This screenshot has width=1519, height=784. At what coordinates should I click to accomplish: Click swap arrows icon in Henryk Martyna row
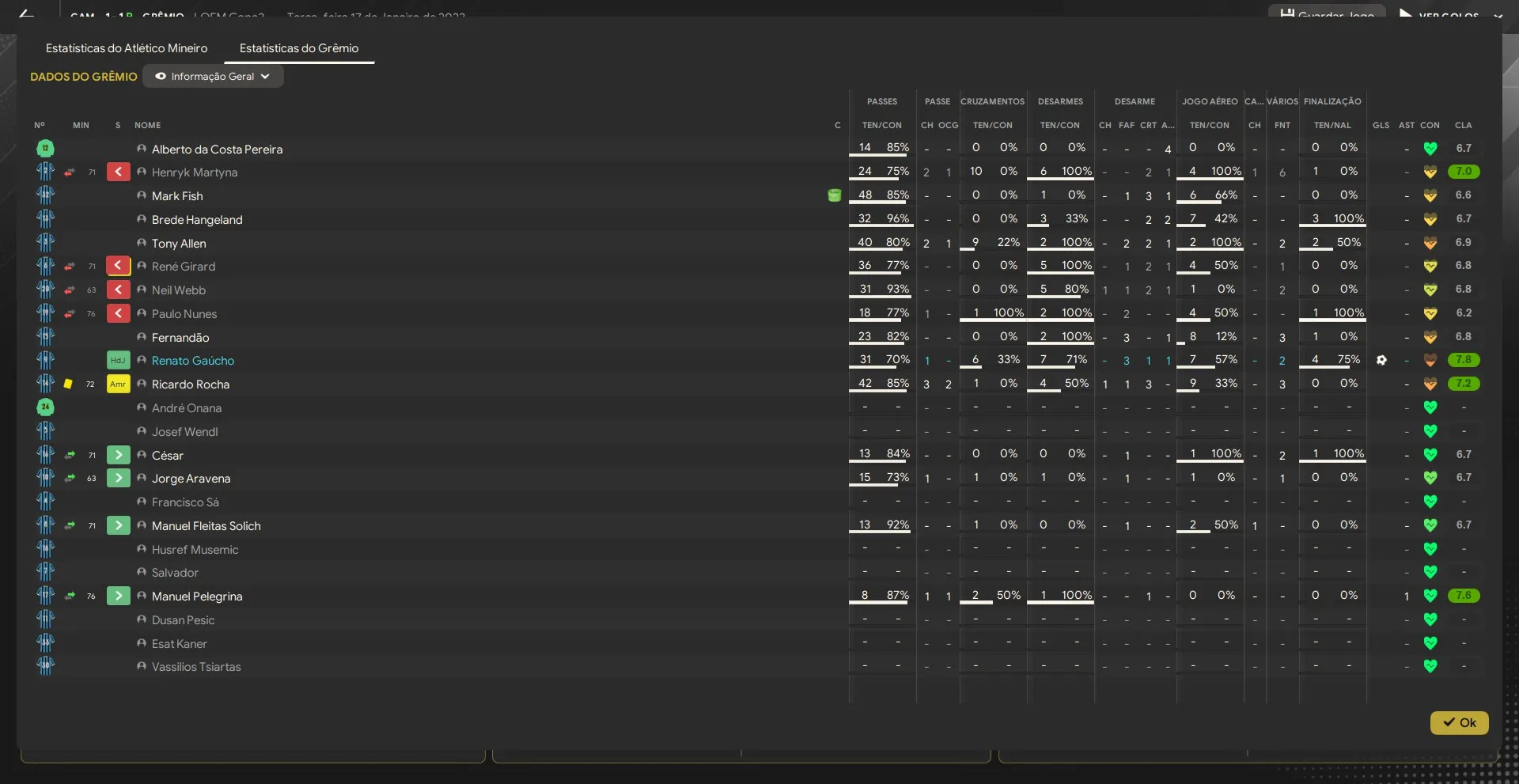(70, 172)
